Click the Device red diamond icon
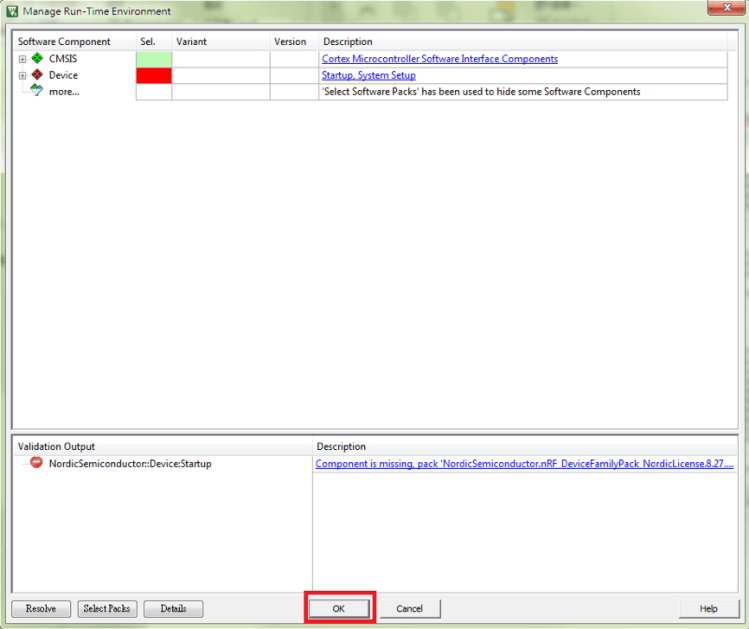 point(37,75)
